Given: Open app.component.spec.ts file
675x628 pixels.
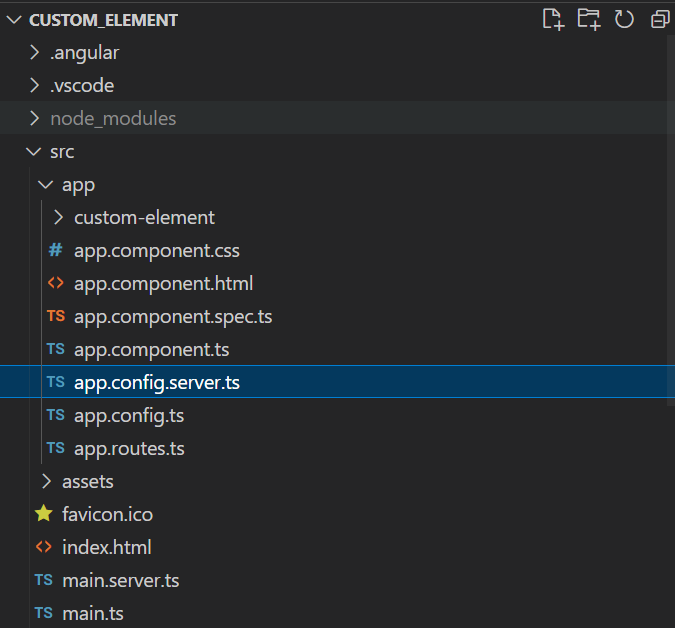Looking at the screenshot, I should coord(173,316).
